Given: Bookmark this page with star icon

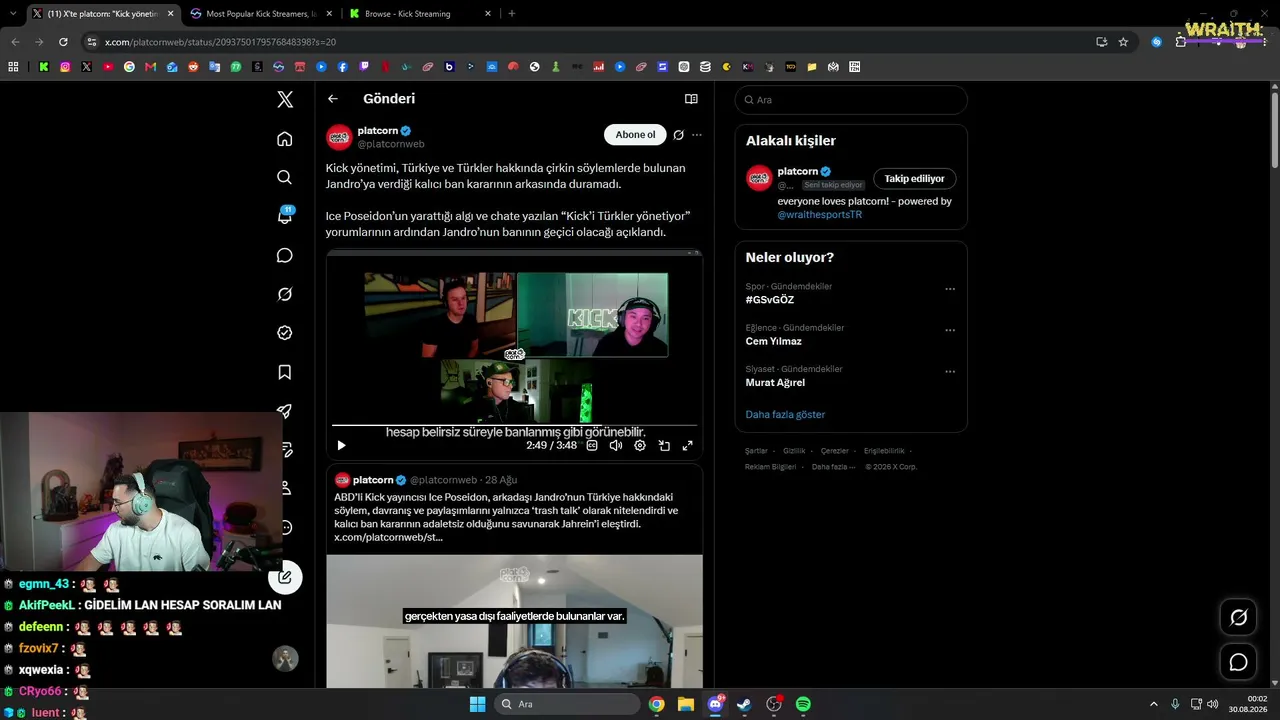Looking at the screenshot, I should (1123, 42).
